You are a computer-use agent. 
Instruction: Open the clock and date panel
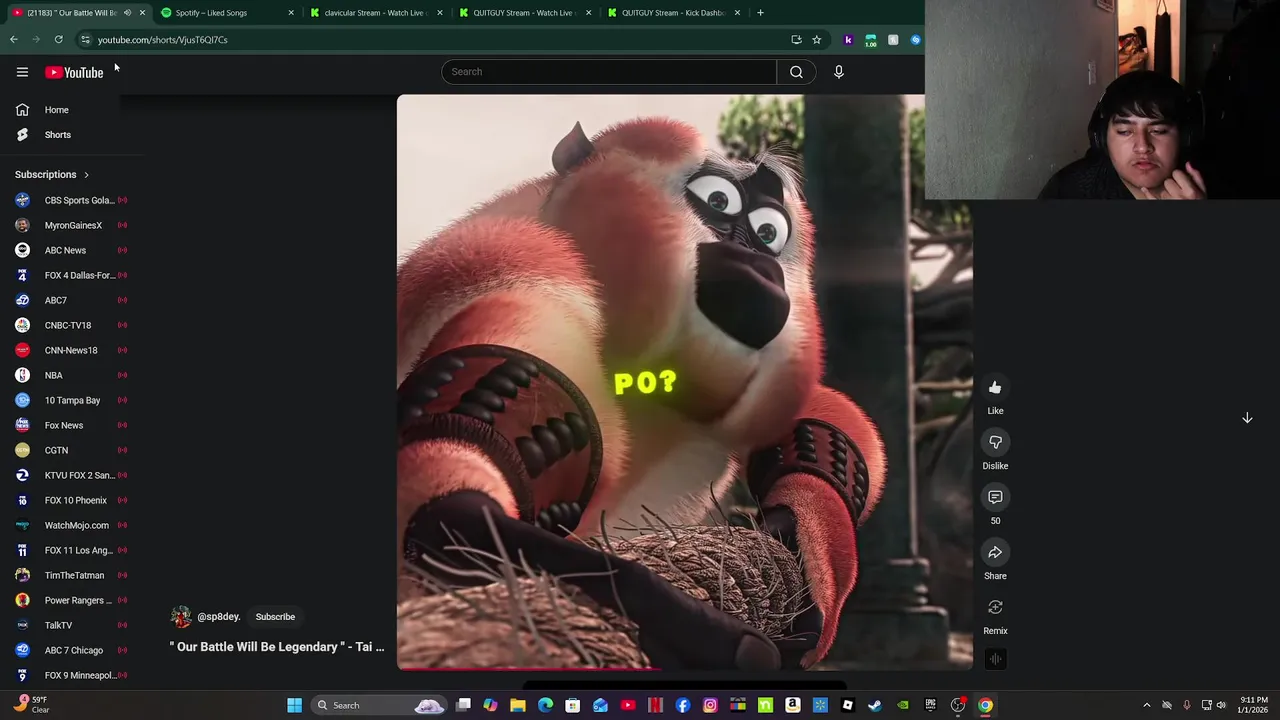pos(1253,705)
